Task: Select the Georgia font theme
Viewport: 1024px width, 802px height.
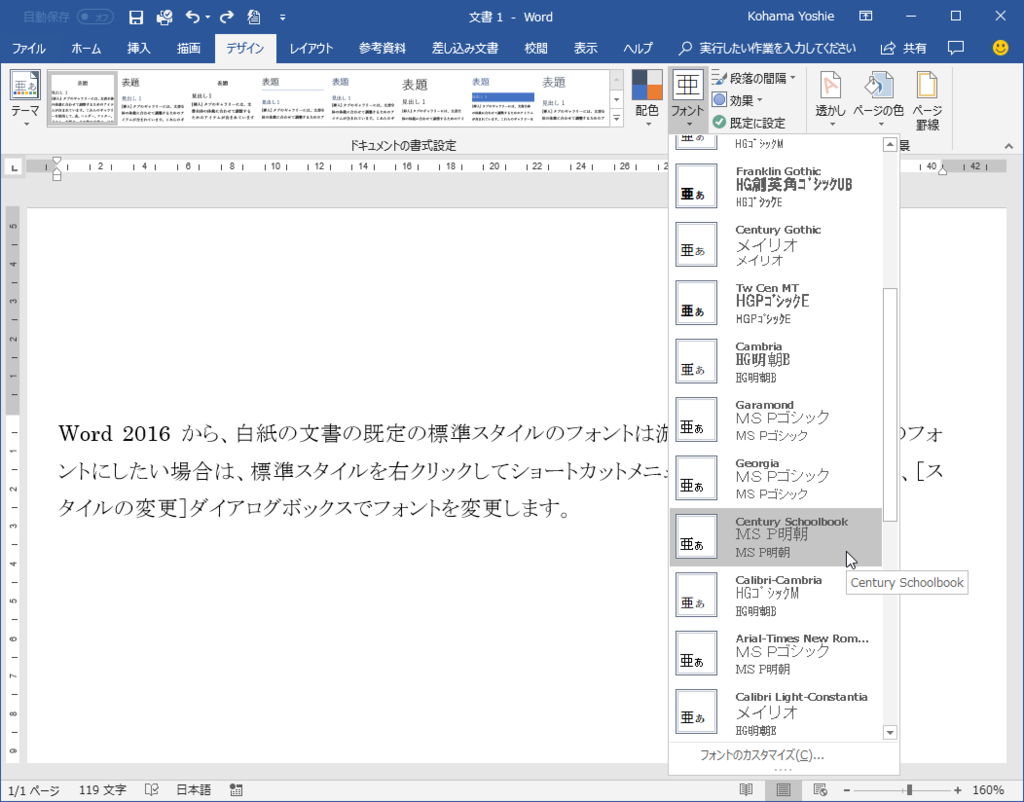Action: [776, 478]
